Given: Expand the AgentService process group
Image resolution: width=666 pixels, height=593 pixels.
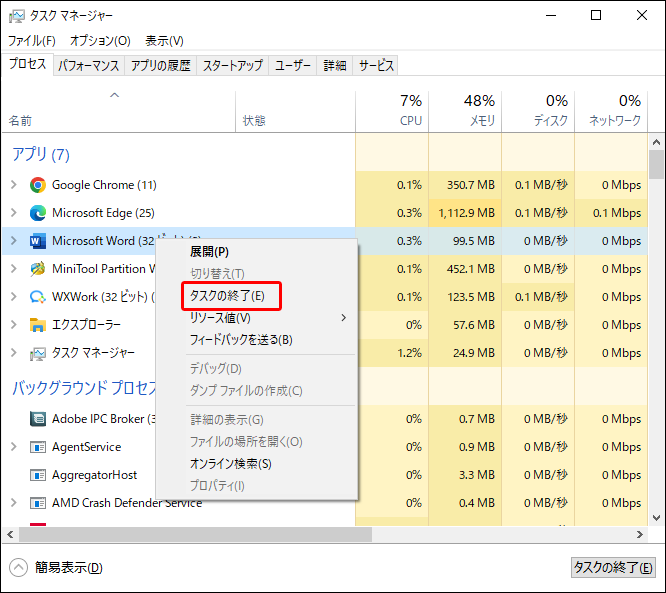Looking at the screenshot, I should pyautogui.click(x=14, y=446).
